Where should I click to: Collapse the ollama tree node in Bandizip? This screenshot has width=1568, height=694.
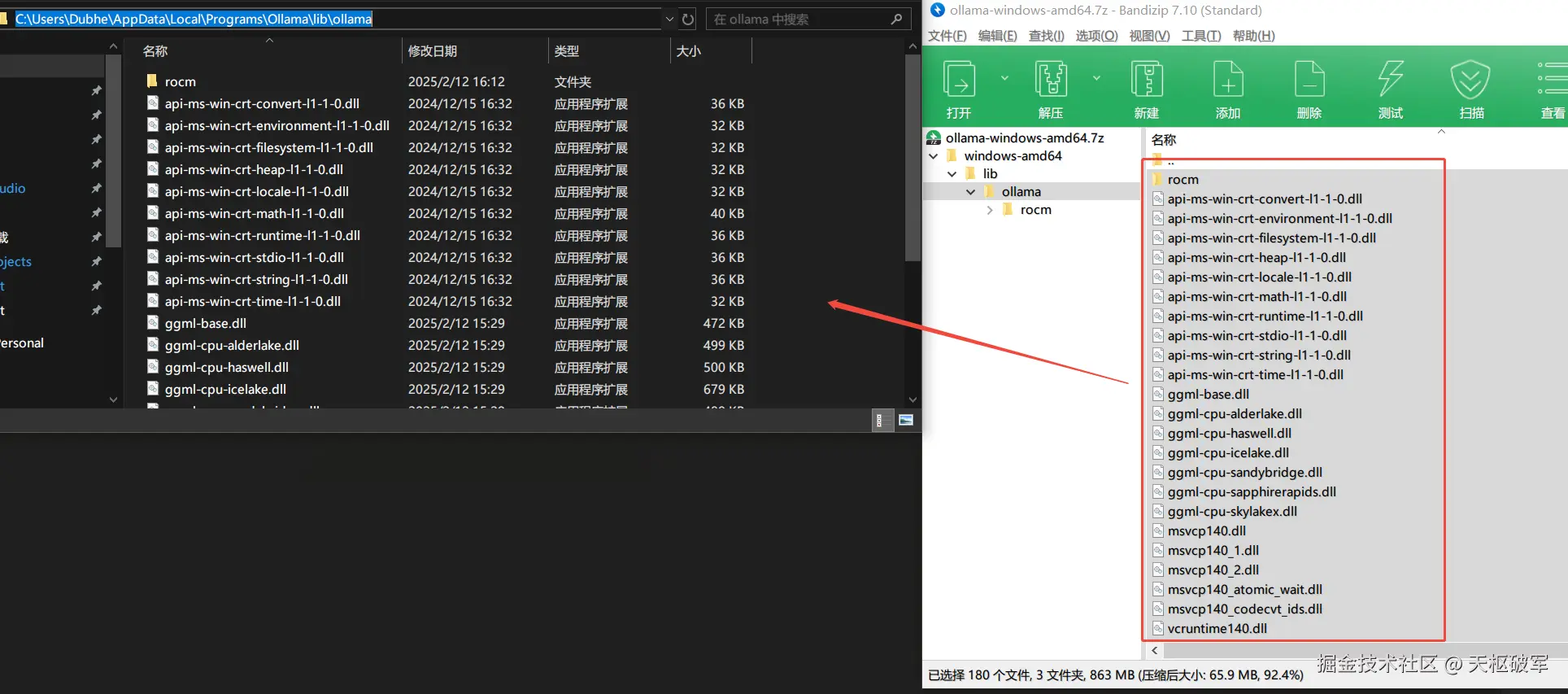(970, 191)
